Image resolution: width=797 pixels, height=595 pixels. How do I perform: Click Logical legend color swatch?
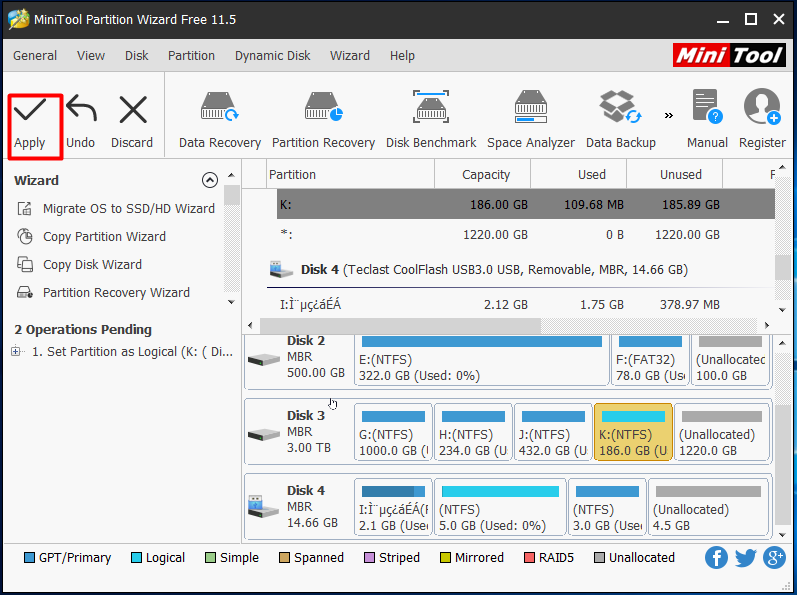tap(136, 557)
